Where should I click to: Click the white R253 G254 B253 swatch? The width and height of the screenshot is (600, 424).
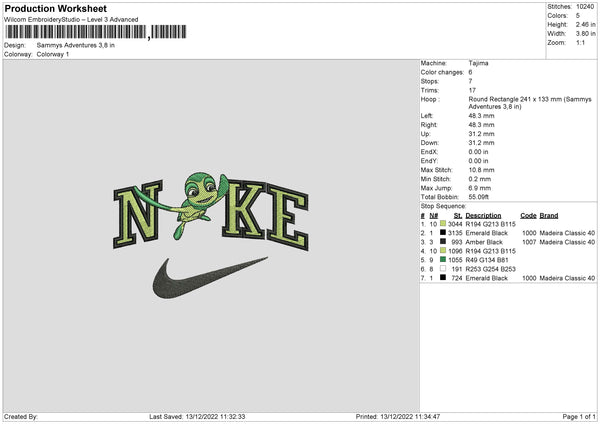[x=443, y=269]
